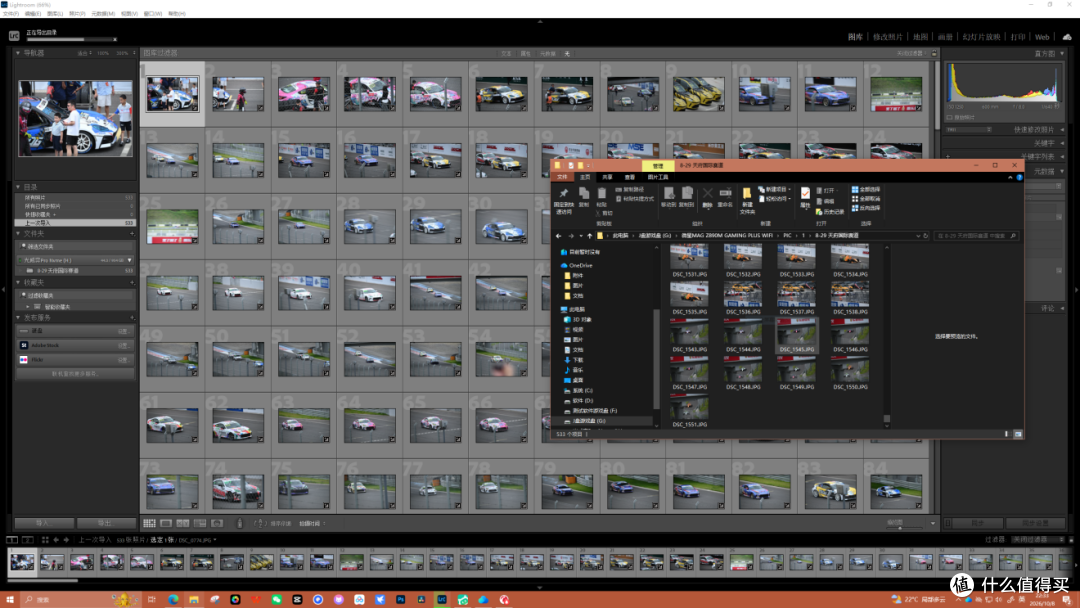Collapse the Navigator panel triangle
This screenshot has width=1080, height=608.
pyautogui.click(x=19, y=52)
